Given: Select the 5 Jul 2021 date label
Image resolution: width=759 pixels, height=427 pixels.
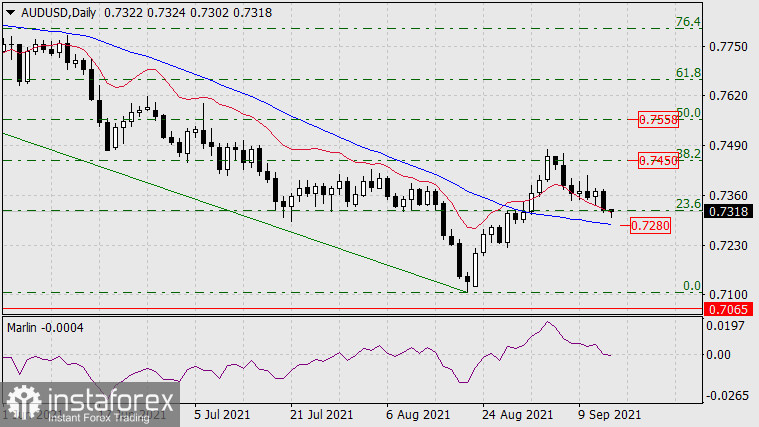Looking at the screenshot, I should tap(222, 415).
